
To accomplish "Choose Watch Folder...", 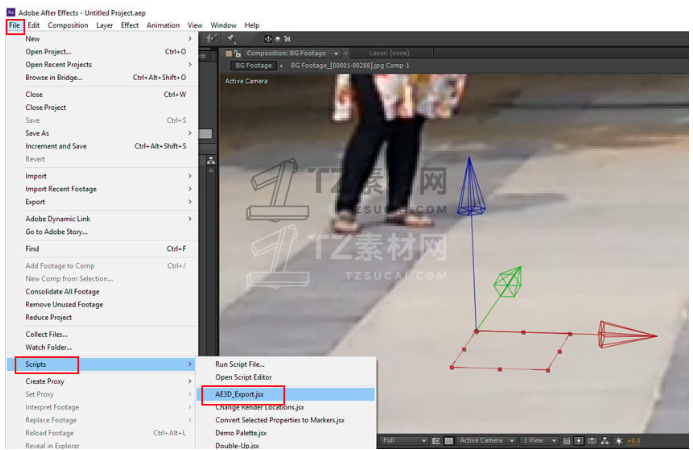I will (103, 347).
